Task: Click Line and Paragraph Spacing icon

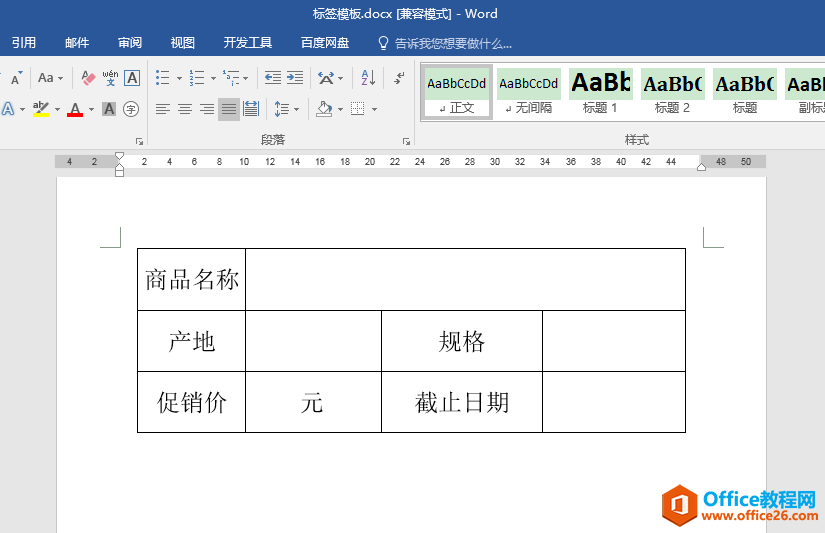Action: [282, 109]
